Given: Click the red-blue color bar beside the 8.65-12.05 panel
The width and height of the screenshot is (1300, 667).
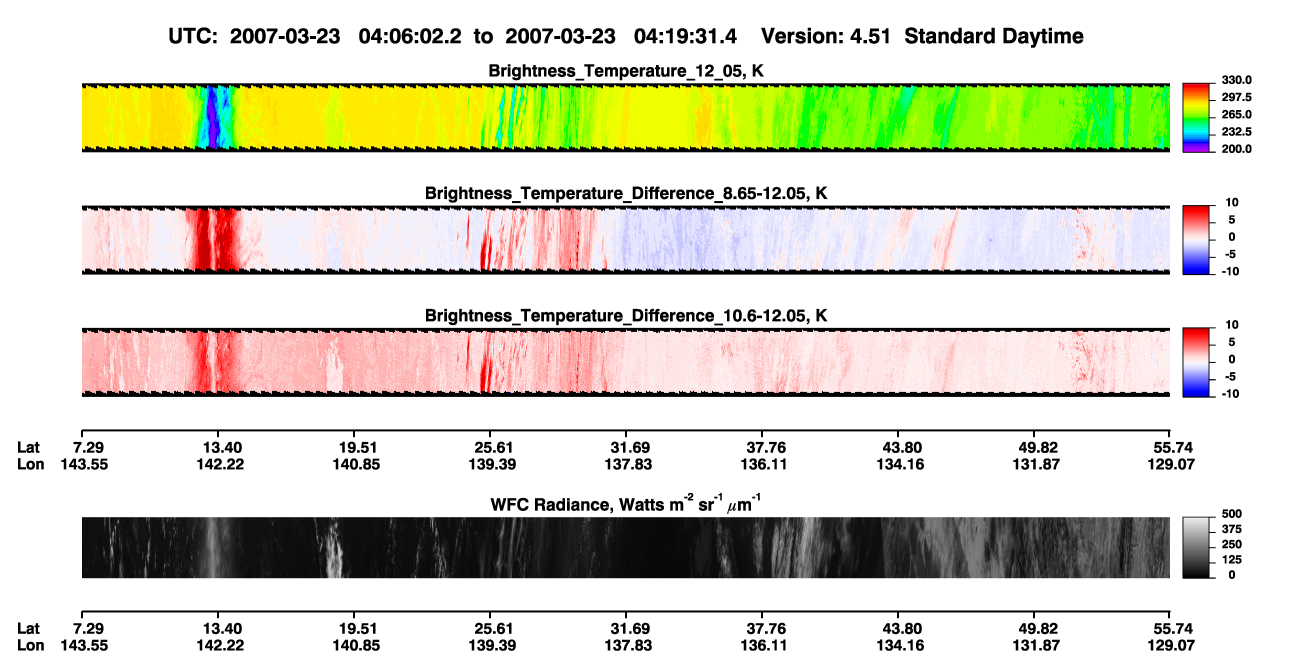Looking at the screenshot, I should point(1196,239).
